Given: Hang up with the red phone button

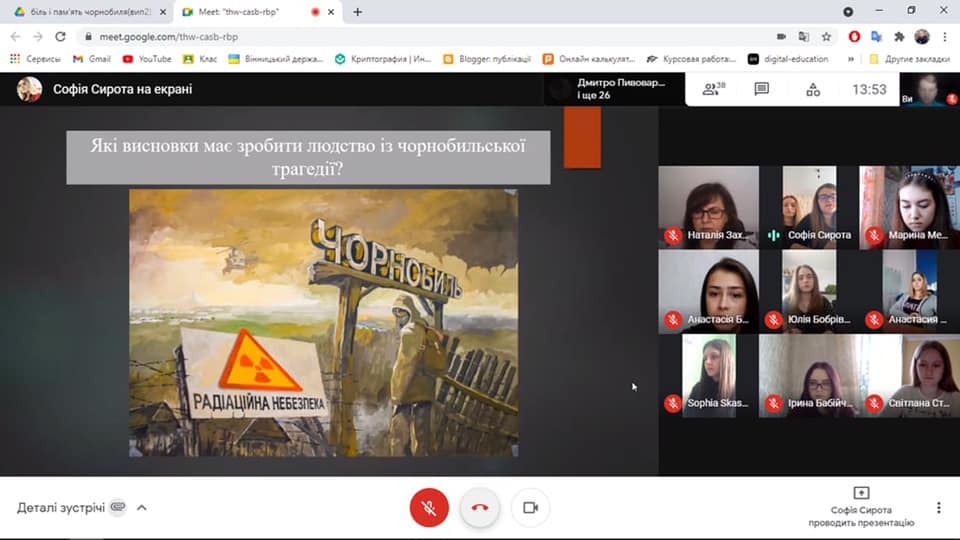Looking at the screenshot, I should click(x=479, y=508).
